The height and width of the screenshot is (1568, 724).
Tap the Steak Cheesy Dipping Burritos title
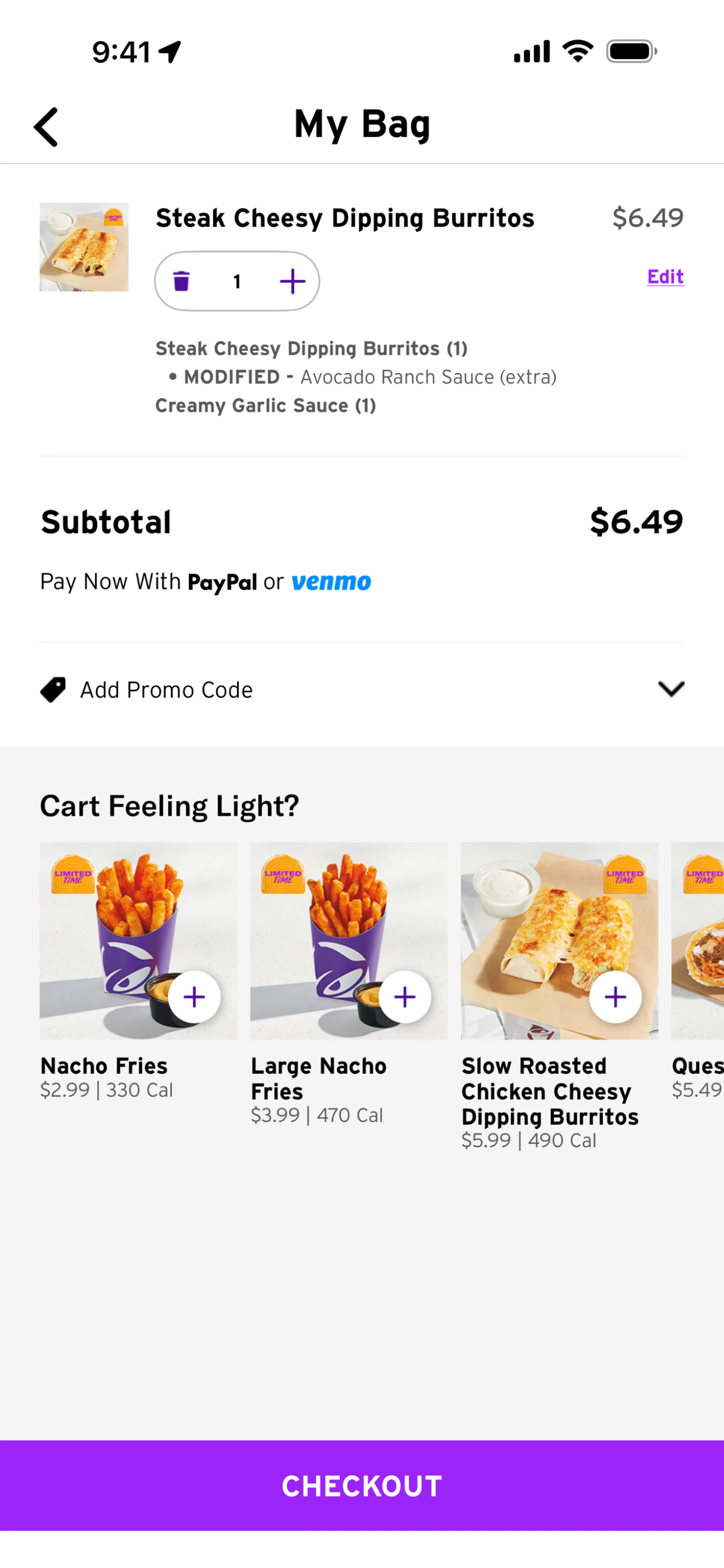[x=345, y=218]
